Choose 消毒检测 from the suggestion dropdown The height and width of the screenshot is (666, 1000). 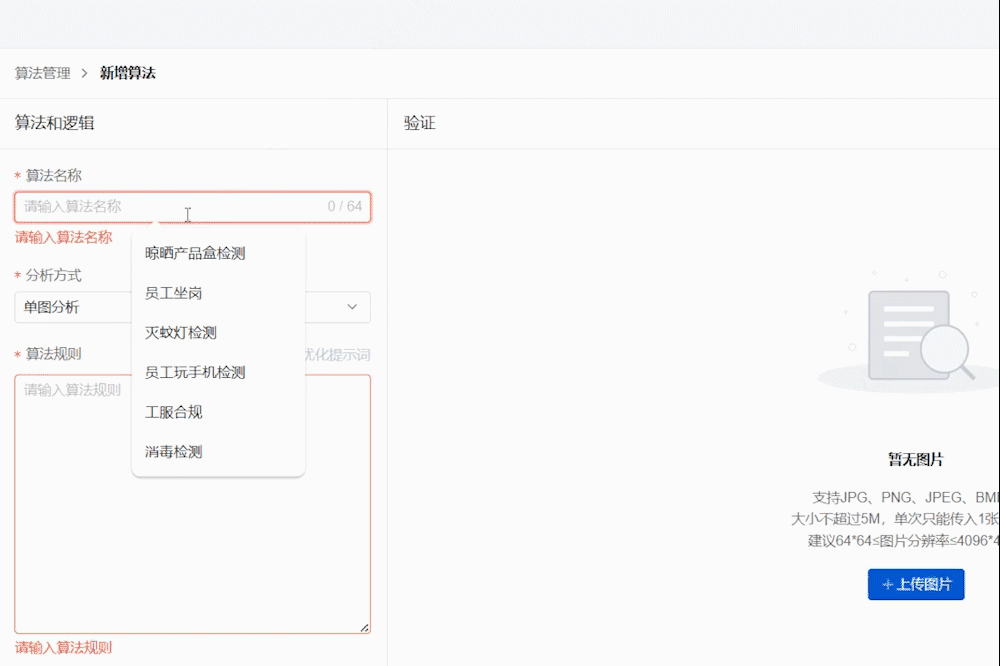[172, 451]
